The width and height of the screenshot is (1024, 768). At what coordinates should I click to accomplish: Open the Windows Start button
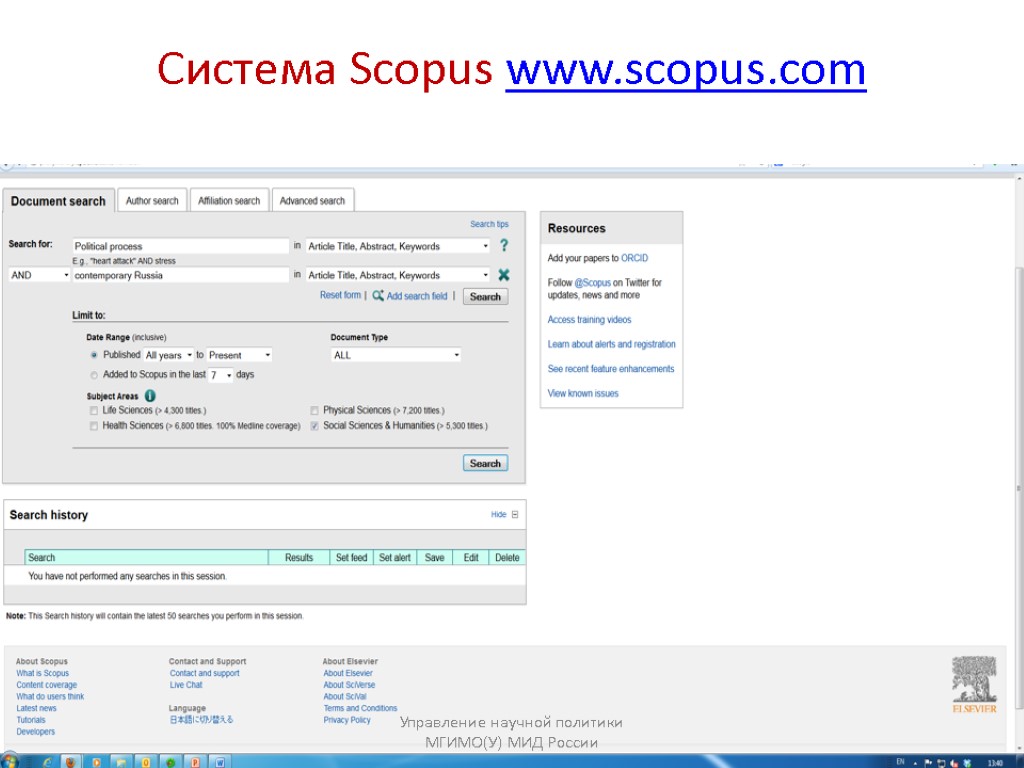pos(9,761)
